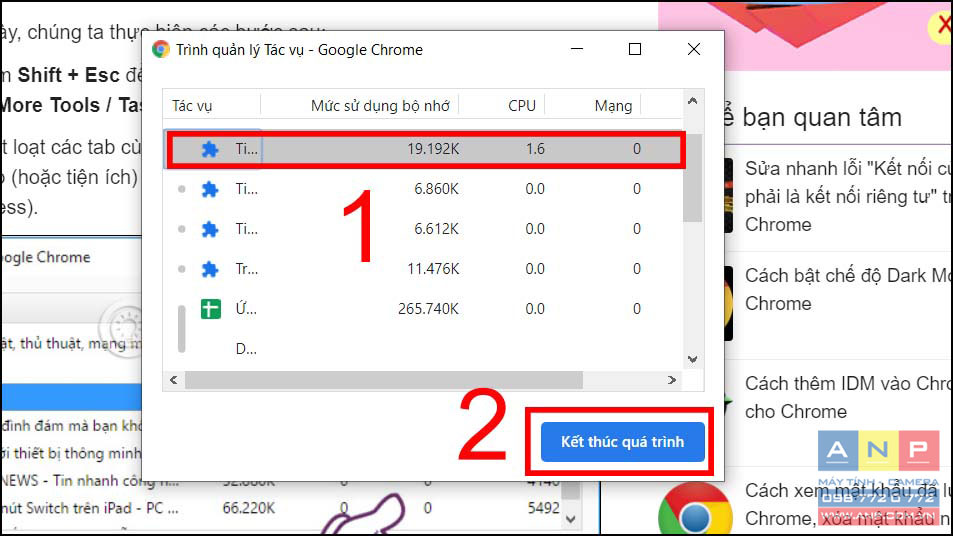Click the puzzle icon in the 19.192K row
Viewport: 953px width, 536px height.
210,149
